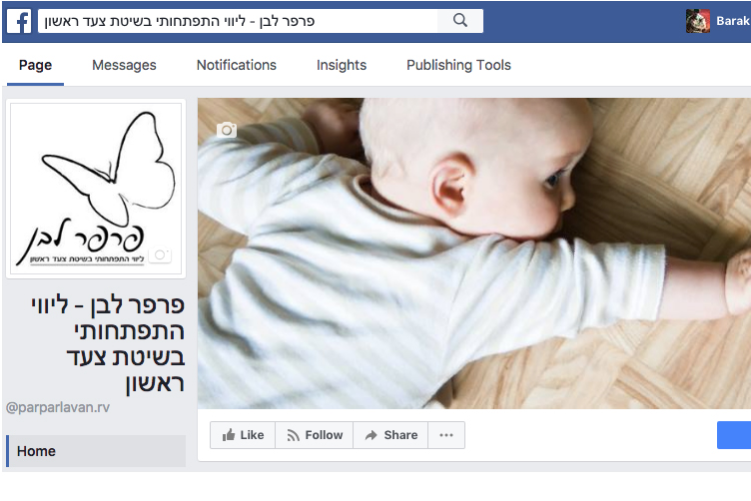This screenshot has width=751, height=501.
Task: Click the baby cover photo
Action: point(474,253)
